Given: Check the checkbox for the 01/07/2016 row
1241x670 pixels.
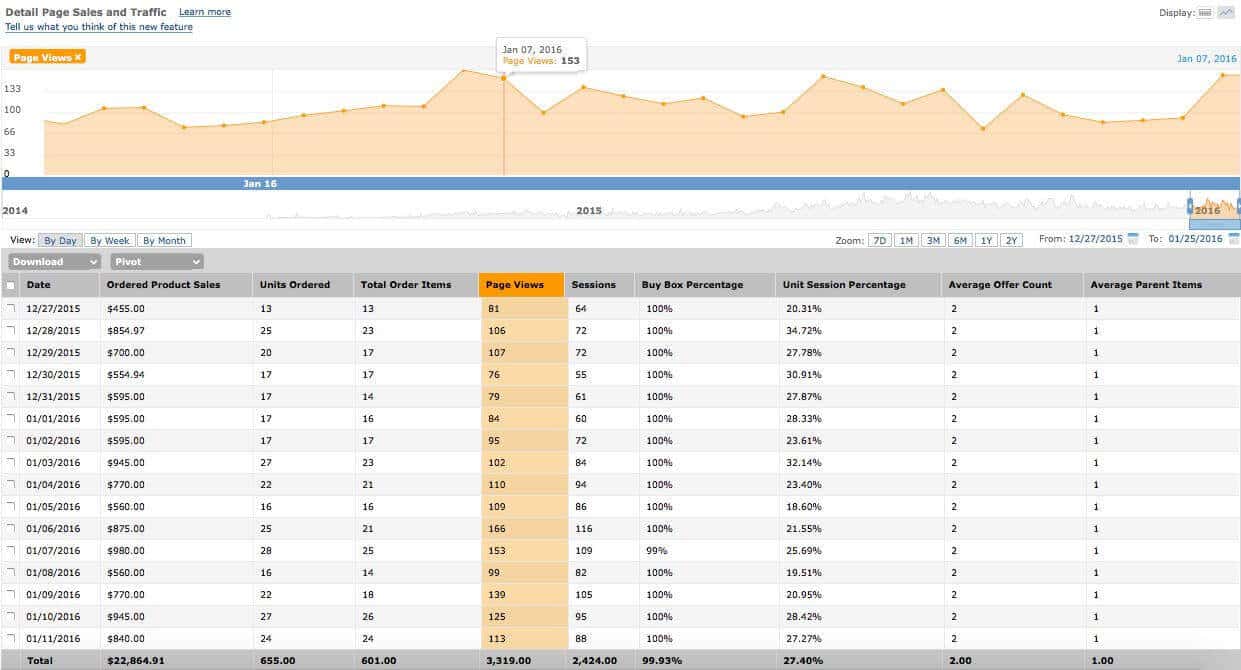Looking at the screenshot, I should (12, 550).
